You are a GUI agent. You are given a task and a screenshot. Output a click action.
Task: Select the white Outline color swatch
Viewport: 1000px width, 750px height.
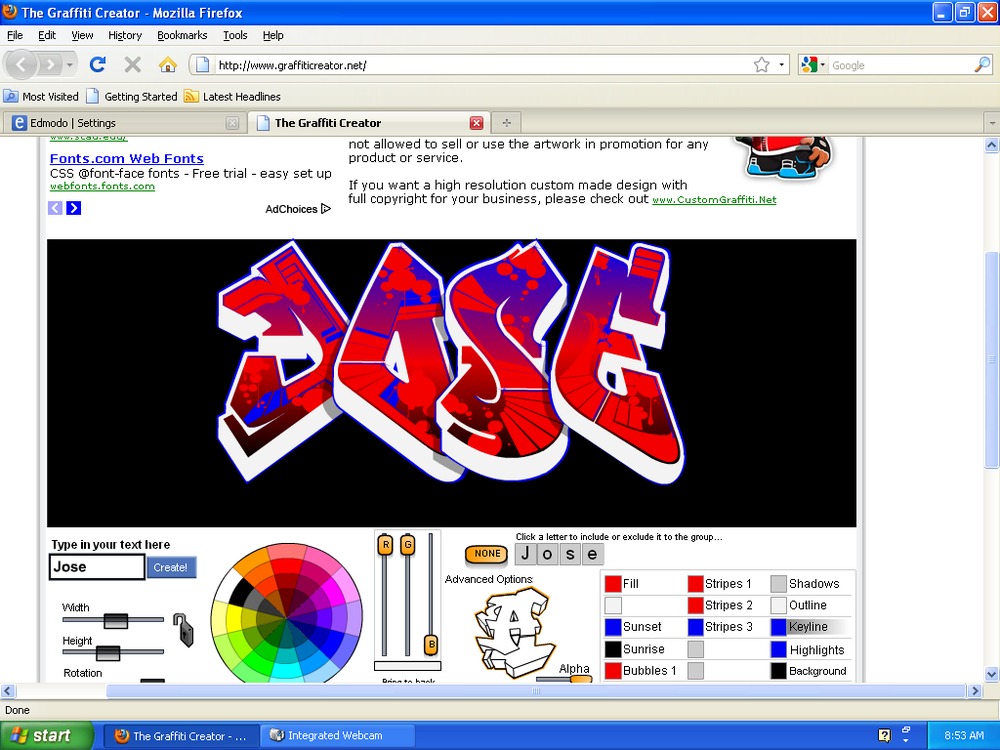point(779,605)
